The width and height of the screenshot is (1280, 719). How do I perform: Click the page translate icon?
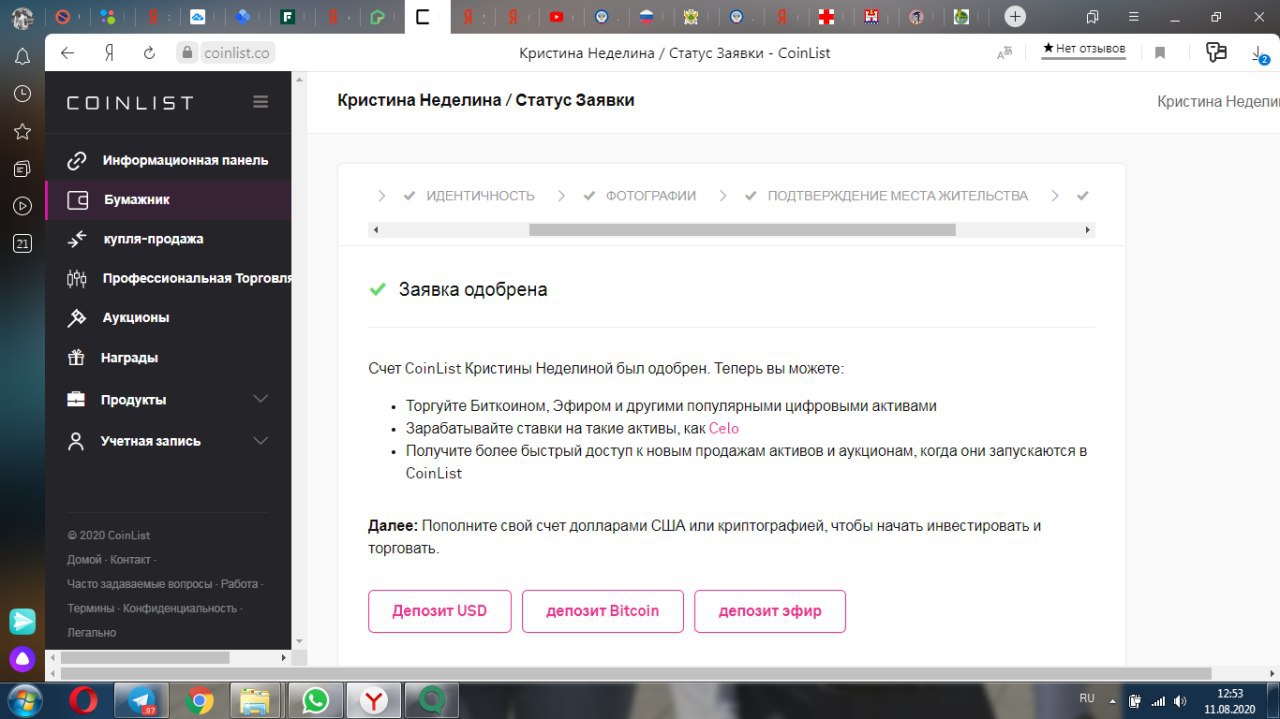[1005, 53]
